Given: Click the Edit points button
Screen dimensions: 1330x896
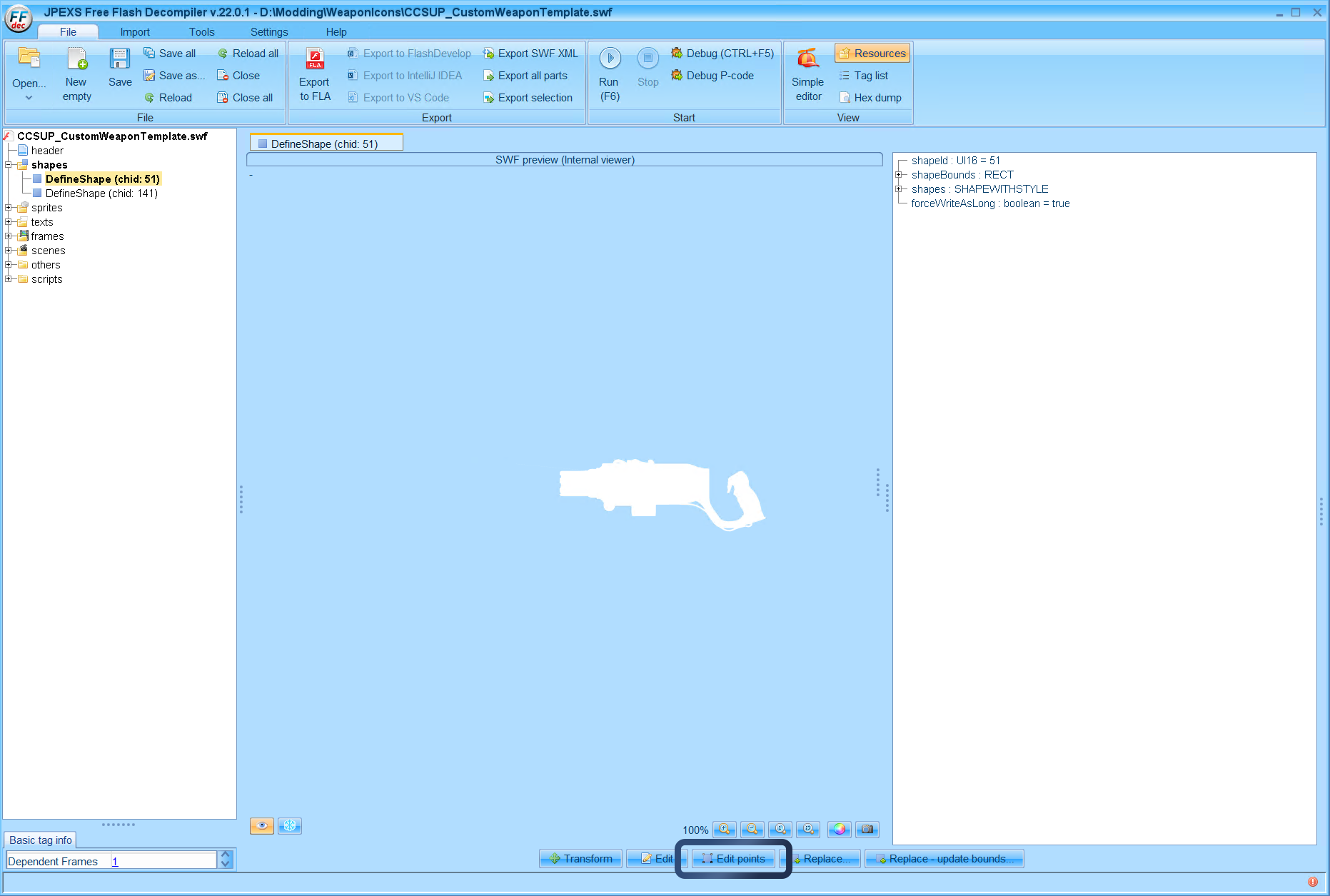Looking at the screenshot, I should (733, 859).
